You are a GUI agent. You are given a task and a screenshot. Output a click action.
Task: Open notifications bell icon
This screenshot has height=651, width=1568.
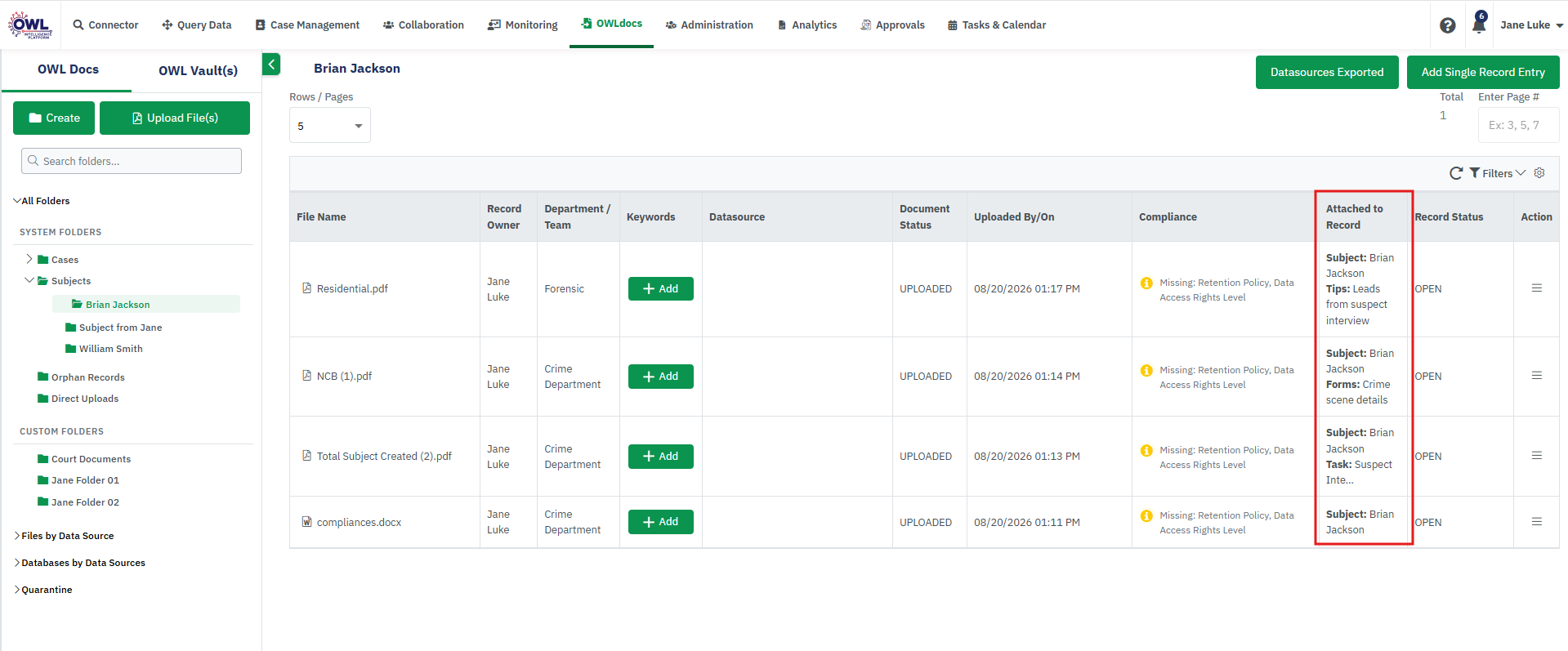(1479, 24)
